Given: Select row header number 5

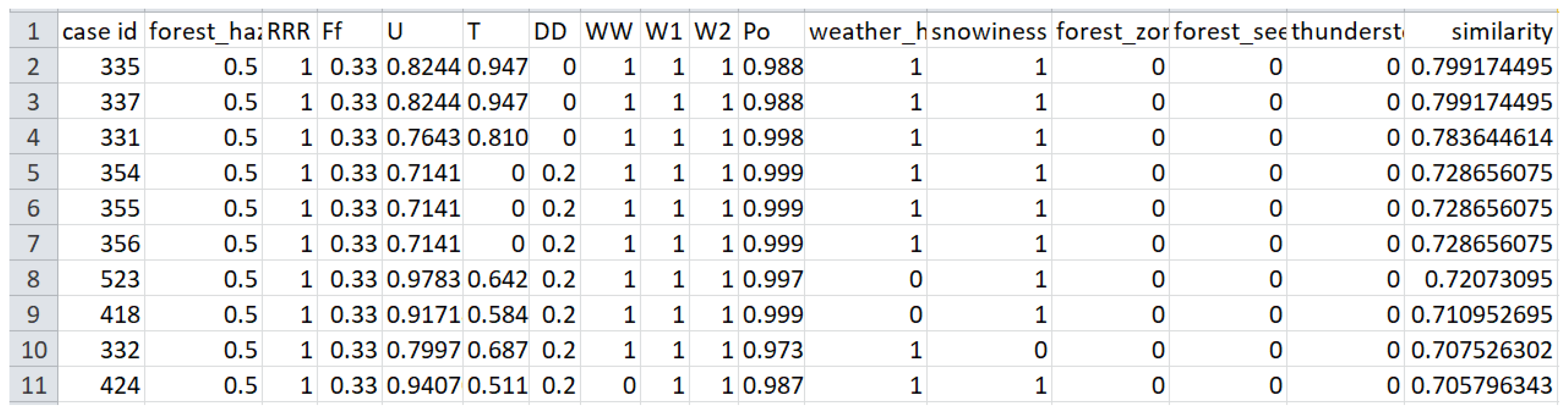Looking at the screenshot, I should (x=33, y=173).
